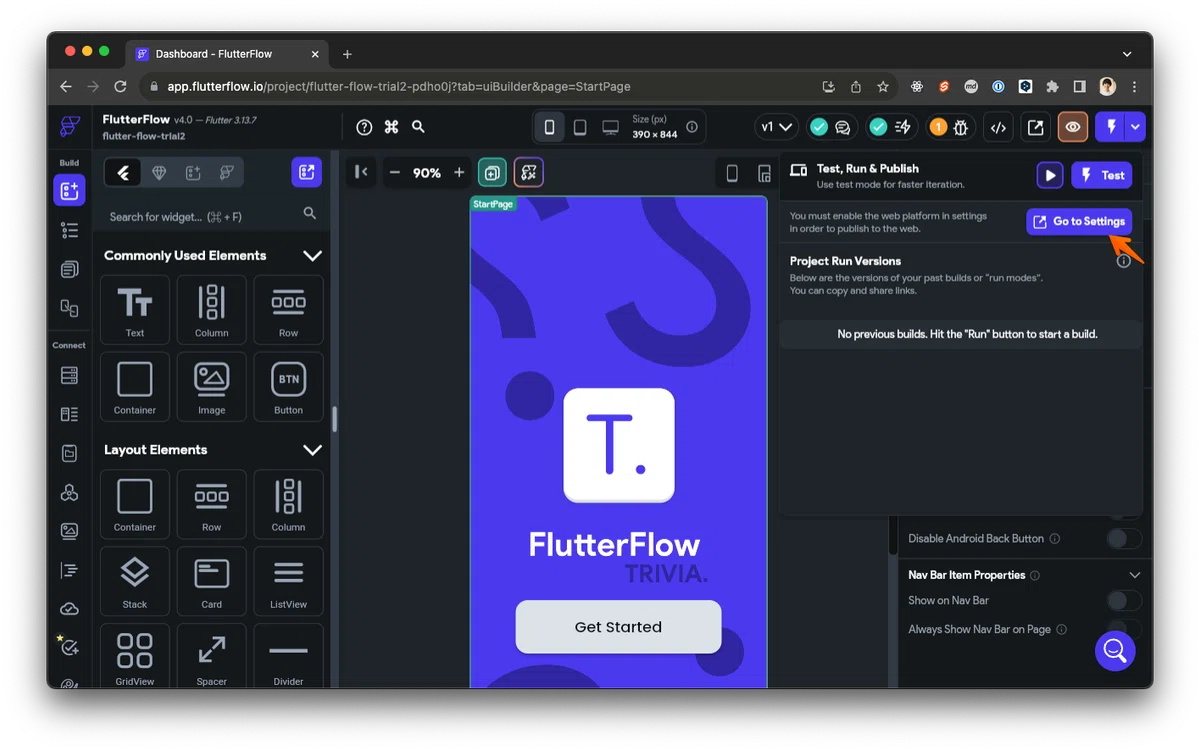Open the Widget Palette in the left rail
This screenshot has width=1200, height=751.
click(69, 190)
